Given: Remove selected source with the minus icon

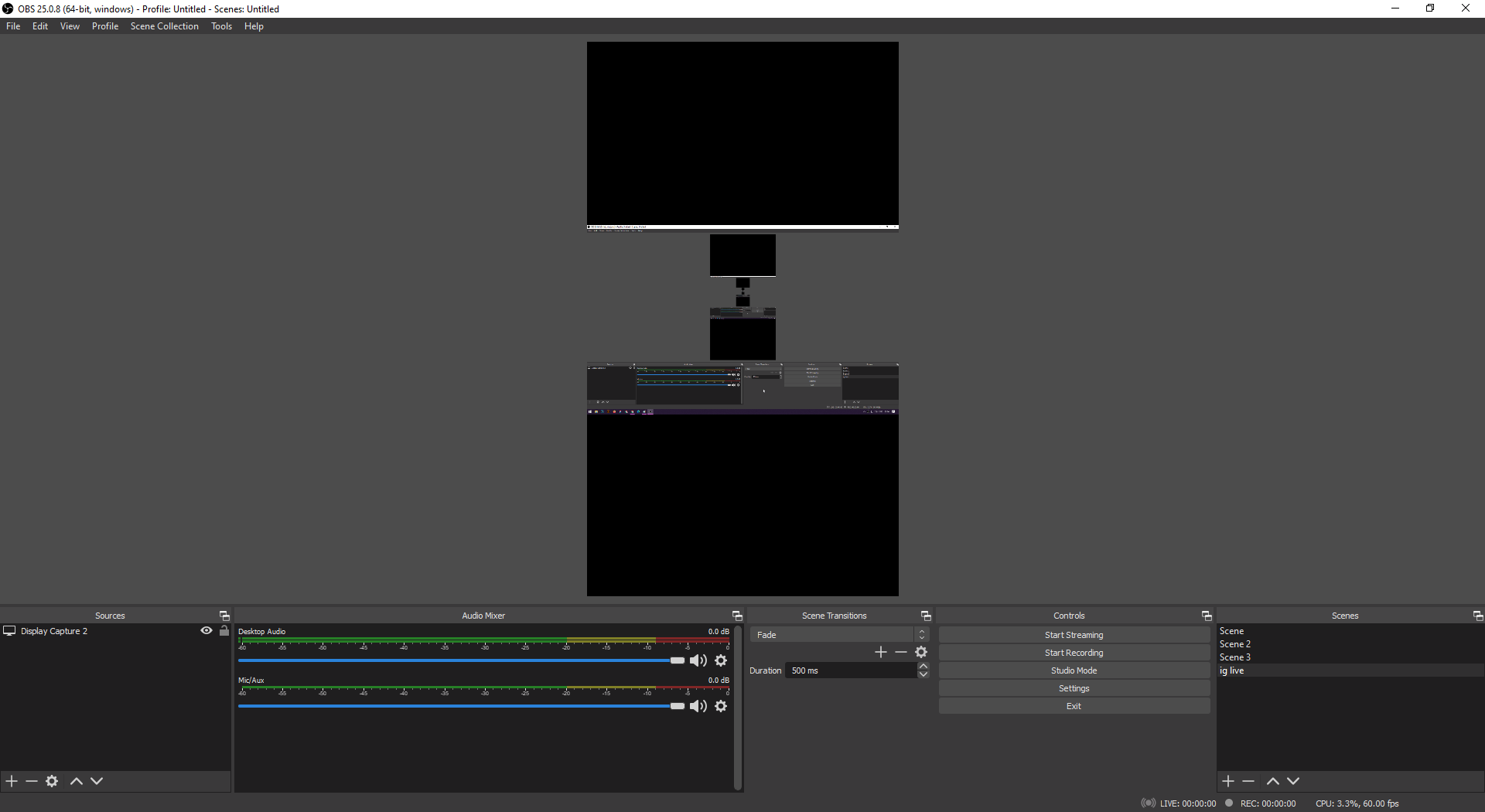Looking at the screenshot, I should click(32, 781).
